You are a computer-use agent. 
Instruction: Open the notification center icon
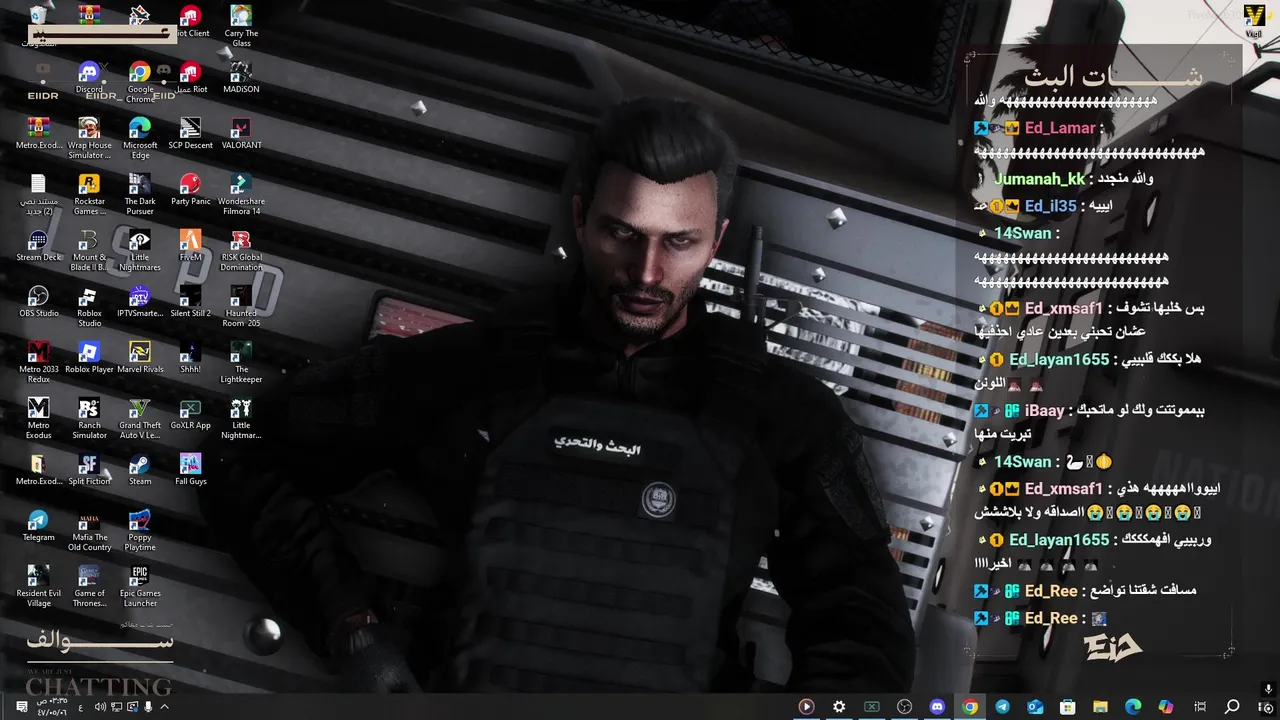pyautogui.click(x=21, y=707)
